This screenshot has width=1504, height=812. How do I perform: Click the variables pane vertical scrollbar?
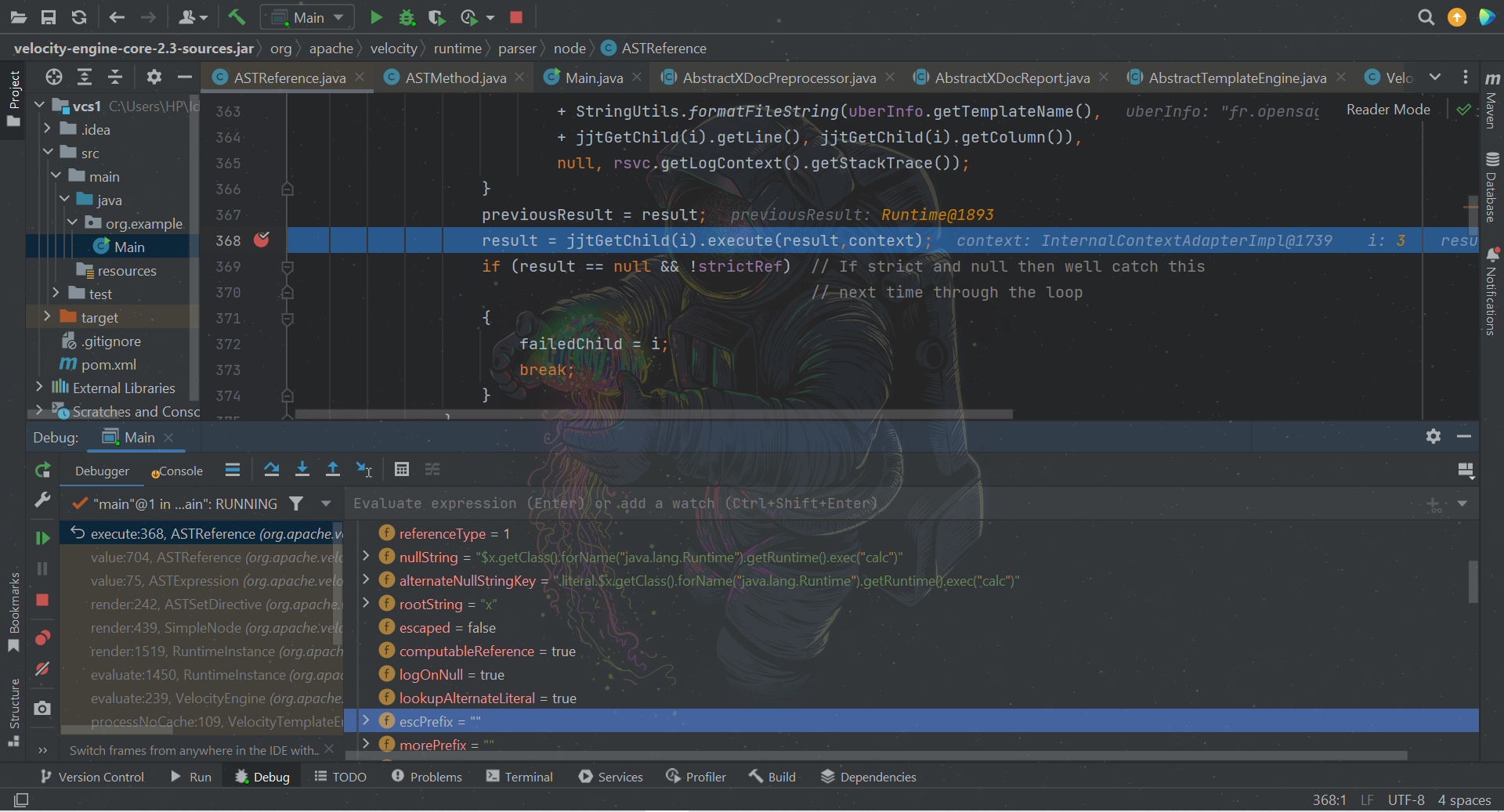[1473, 582]
